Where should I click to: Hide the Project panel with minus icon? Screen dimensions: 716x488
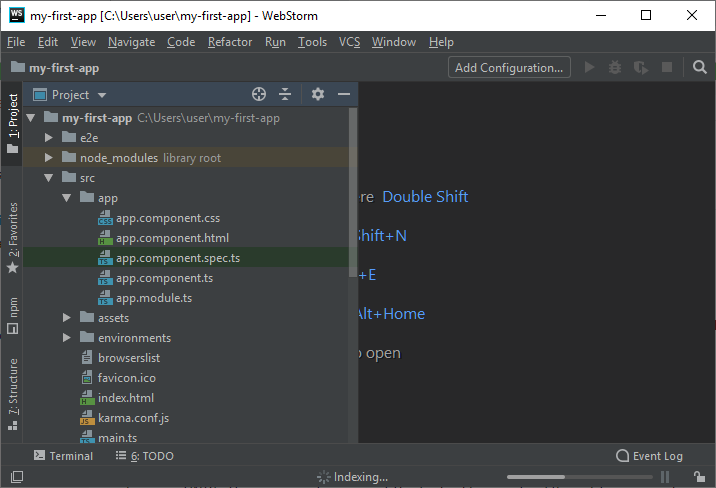(x=344, y=94)
